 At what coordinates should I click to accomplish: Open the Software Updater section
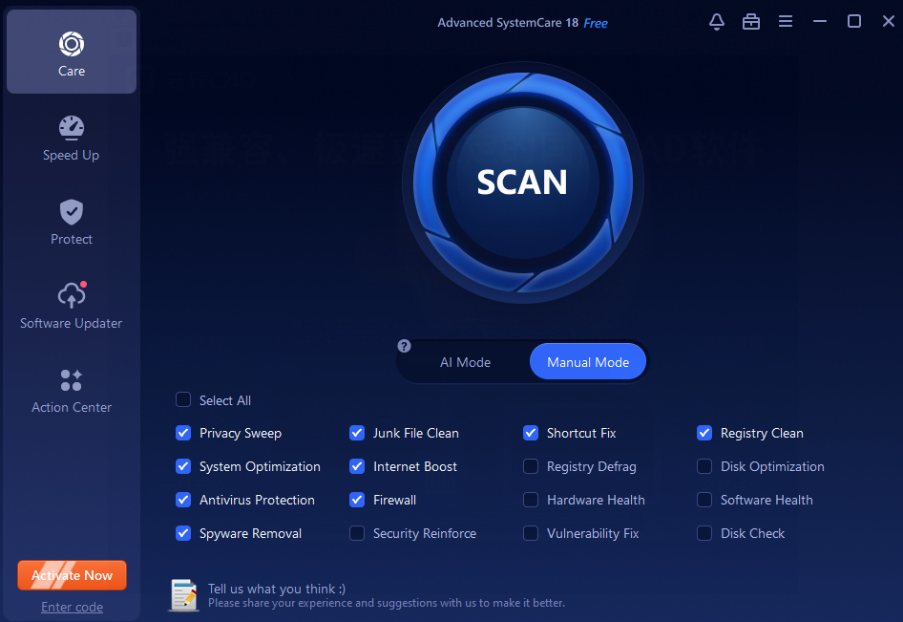click(x=71, y=306)
